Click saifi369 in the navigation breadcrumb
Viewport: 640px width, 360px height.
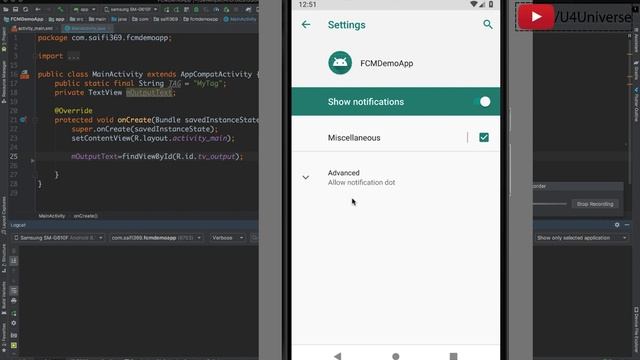pos(167,19)
